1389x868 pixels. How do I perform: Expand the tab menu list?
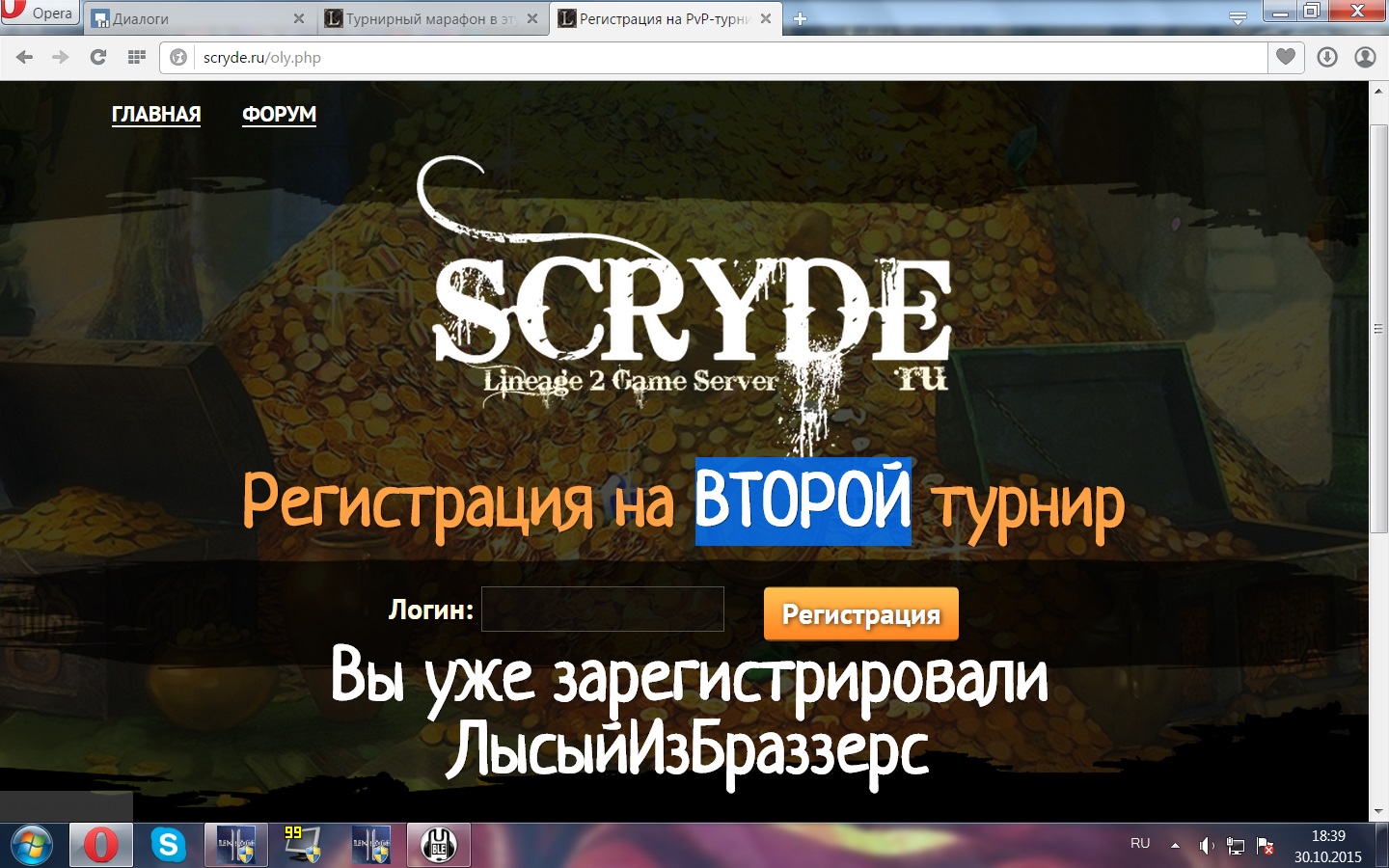(x=1239, y=17)
